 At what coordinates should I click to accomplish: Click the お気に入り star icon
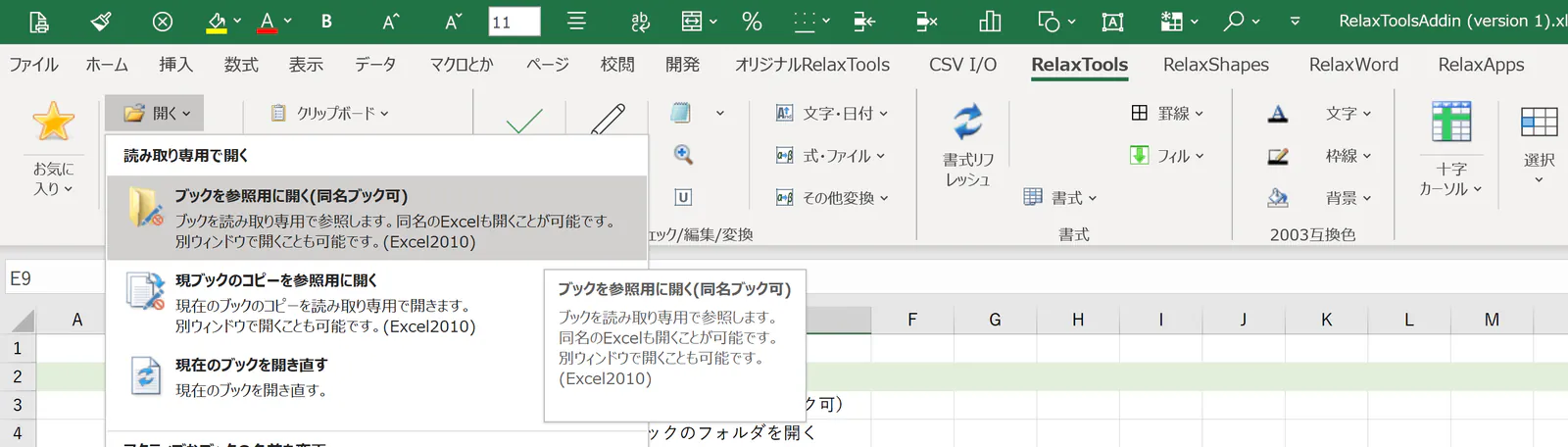[53, 122]
